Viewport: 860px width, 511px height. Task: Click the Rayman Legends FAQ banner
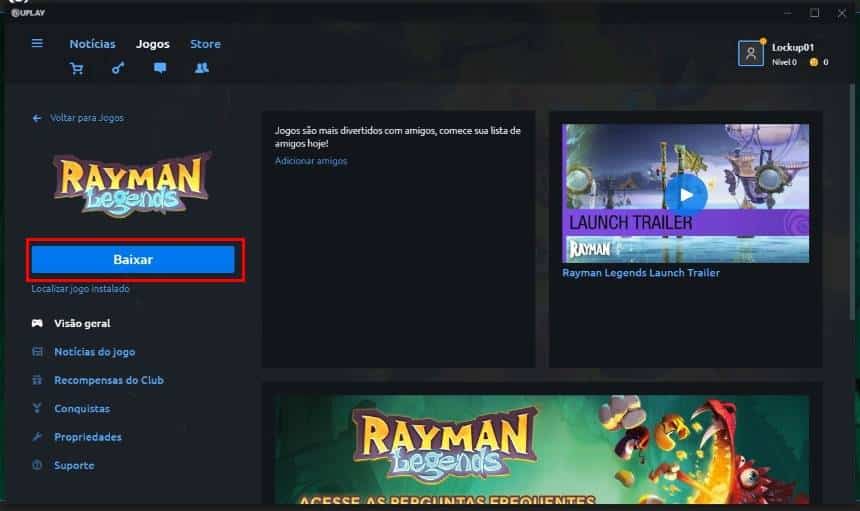pyautogui.click(x=542, y=450)
